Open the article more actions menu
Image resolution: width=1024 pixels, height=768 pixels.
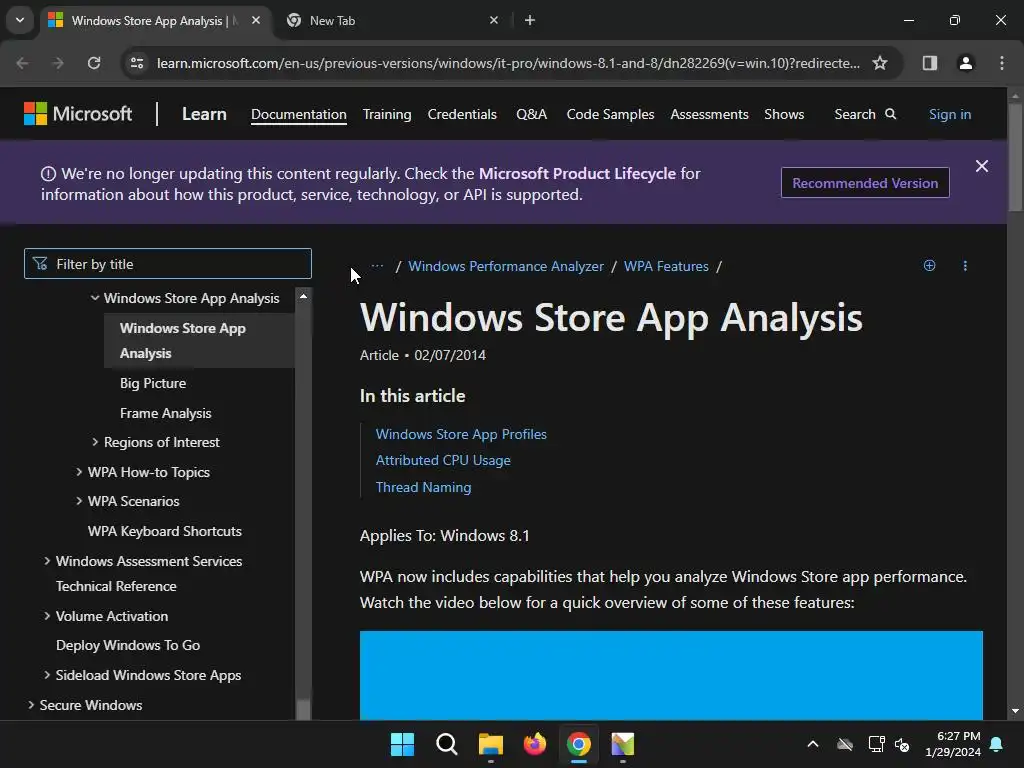point(965,265)
